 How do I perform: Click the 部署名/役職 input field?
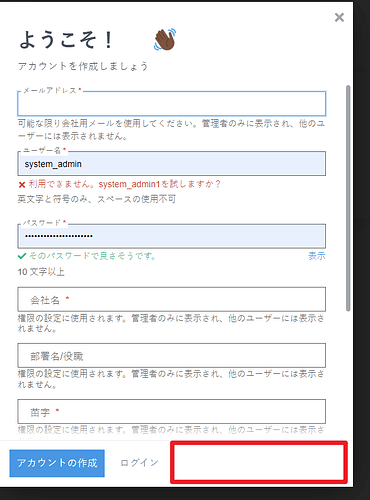coord(172,356)
